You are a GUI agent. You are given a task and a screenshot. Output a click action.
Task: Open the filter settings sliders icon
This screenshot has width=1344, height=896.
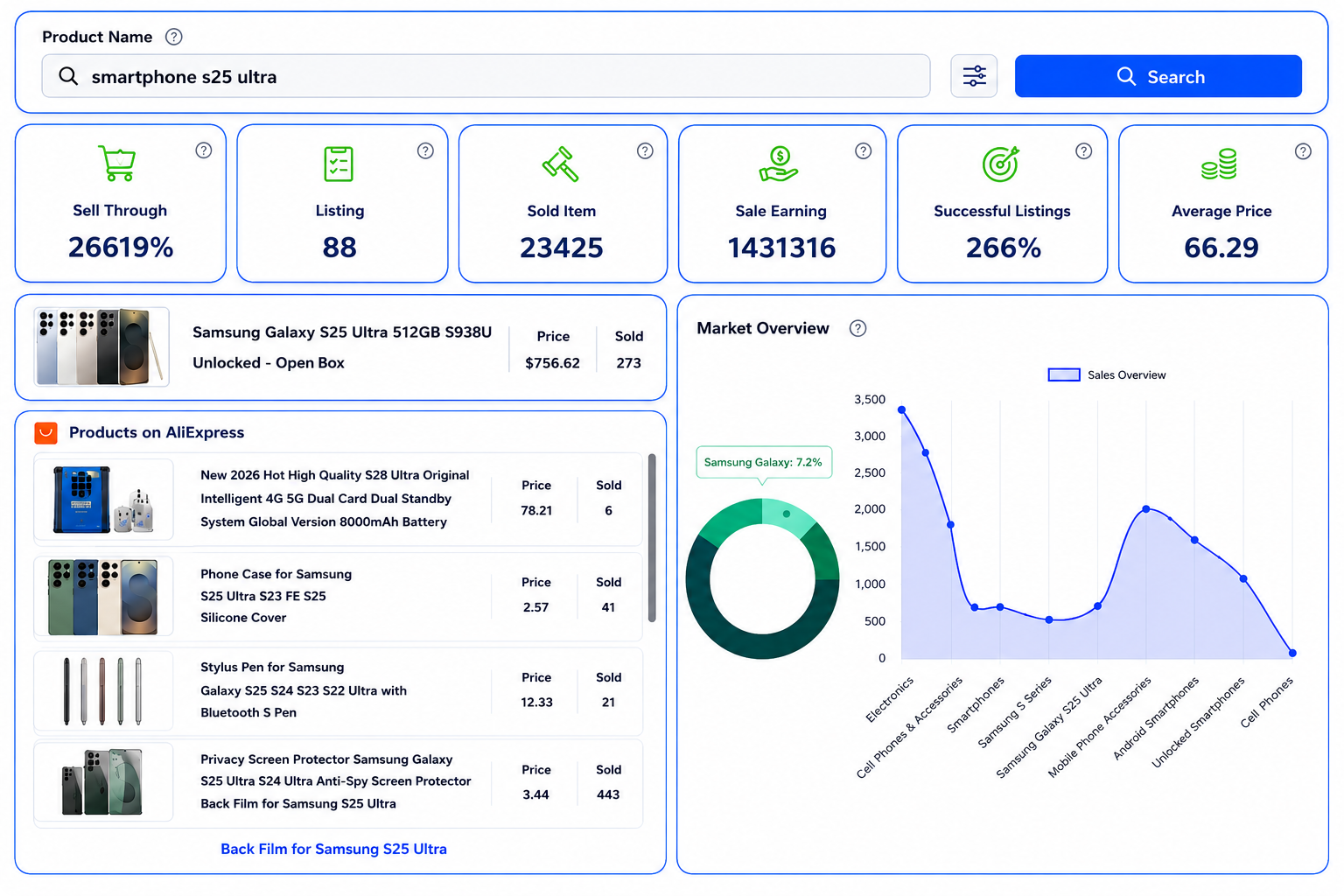pyautogui.click(x=974, y=76)
